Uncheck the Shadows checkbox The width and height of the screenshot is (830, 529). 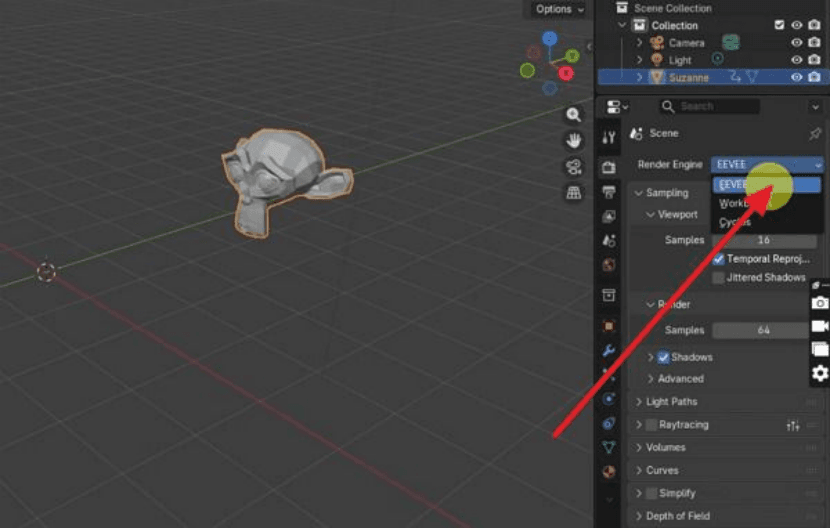tap(663, 357)
